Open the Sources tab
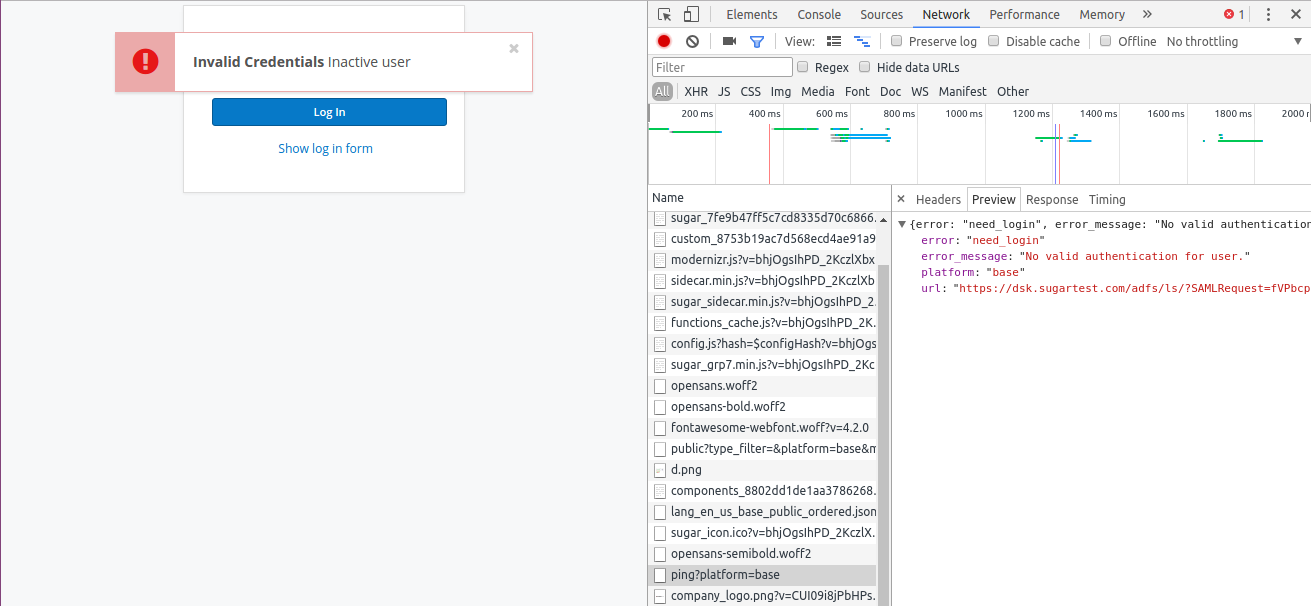 pos(882,14)
